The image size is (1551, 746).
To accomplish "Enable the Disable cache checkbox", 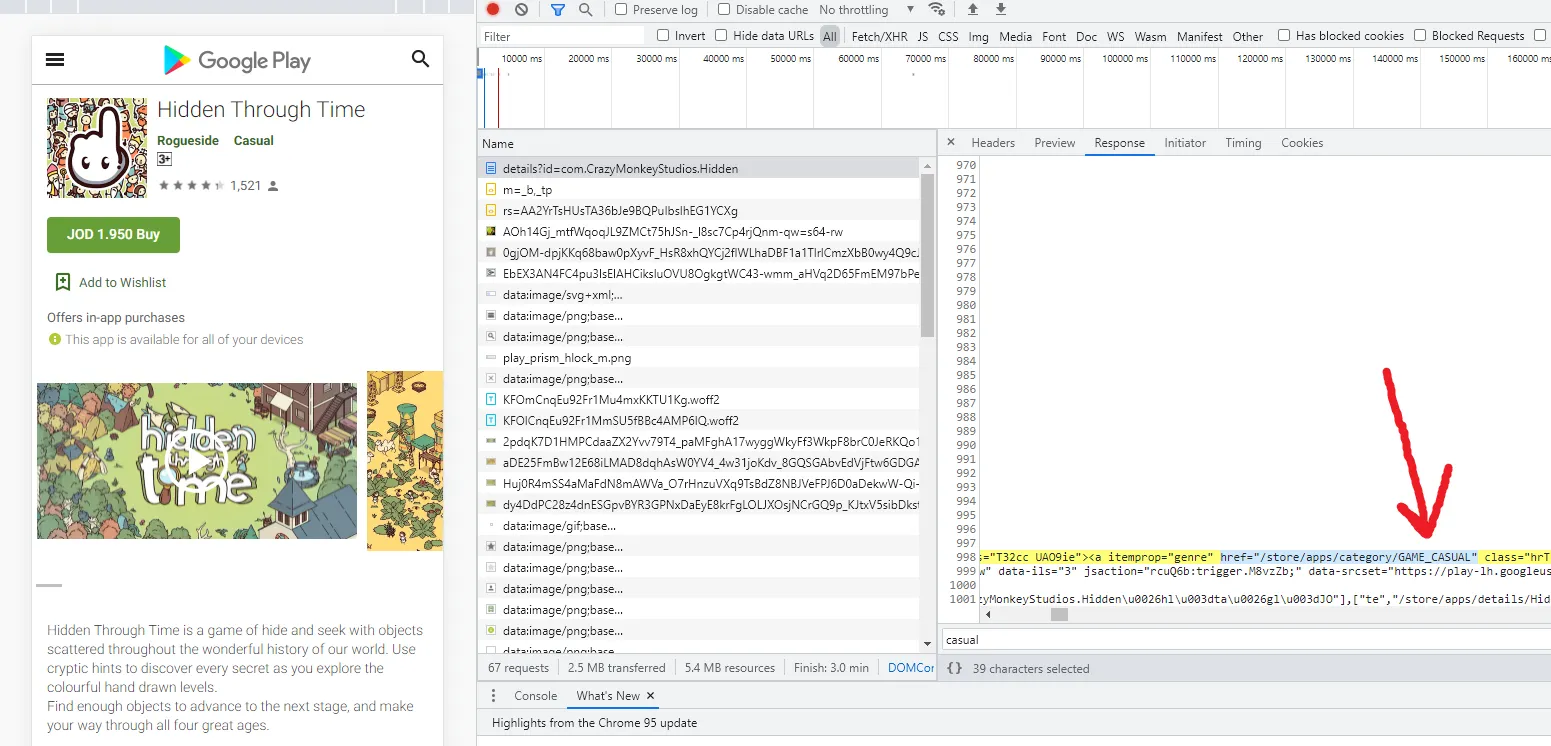I will [724, 10].
